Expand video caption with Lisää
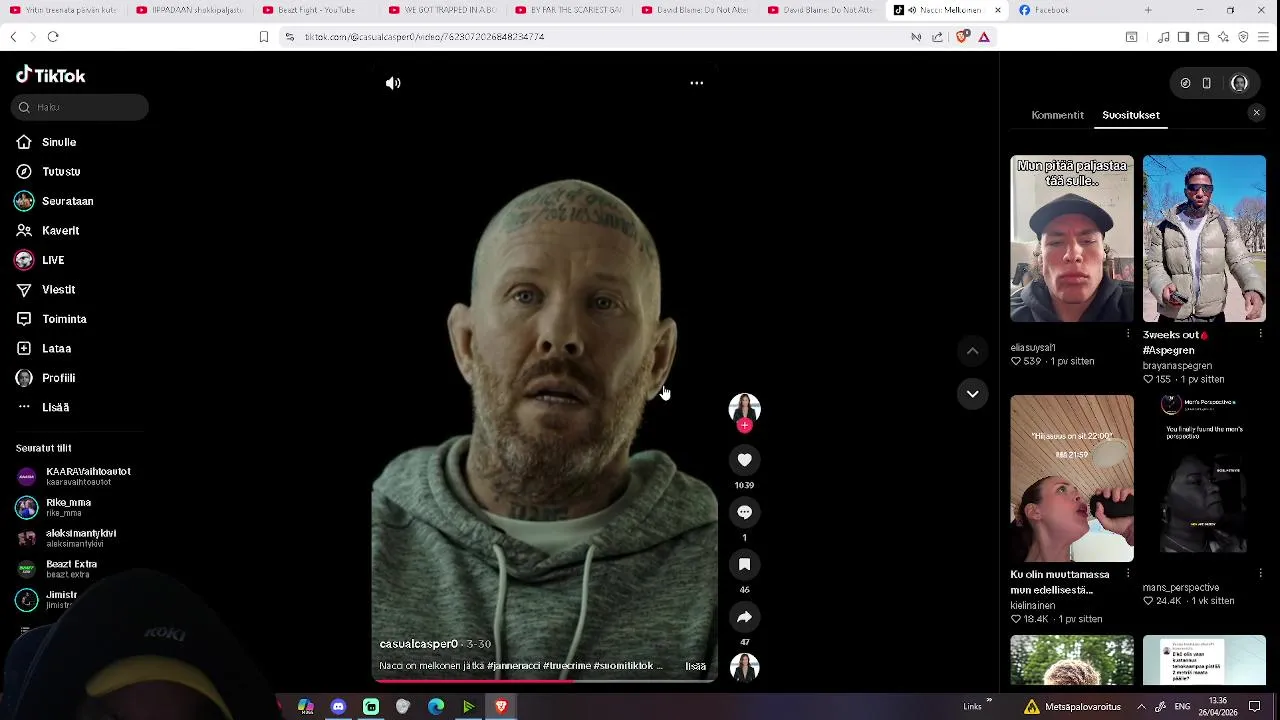The width and height of the screenshot is (1280, 720). (695, 666)
